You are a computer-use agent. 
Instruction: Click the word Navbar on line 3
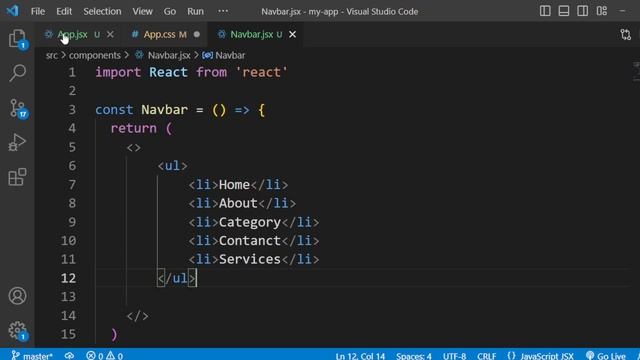pyautogui.click(x=164, y=110)
